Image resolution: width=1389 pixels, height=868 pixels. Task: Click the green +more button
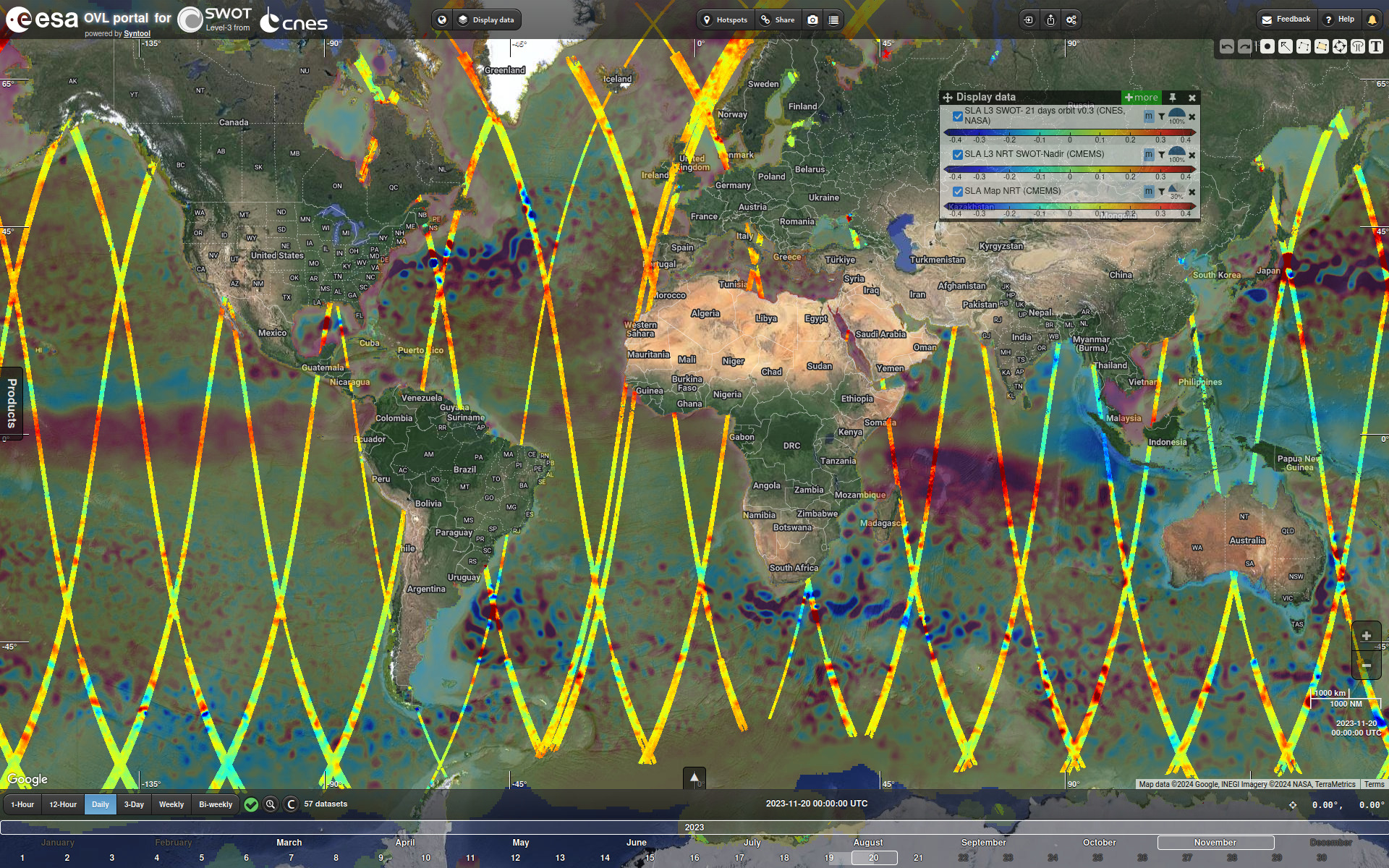tap(1142, 97)
